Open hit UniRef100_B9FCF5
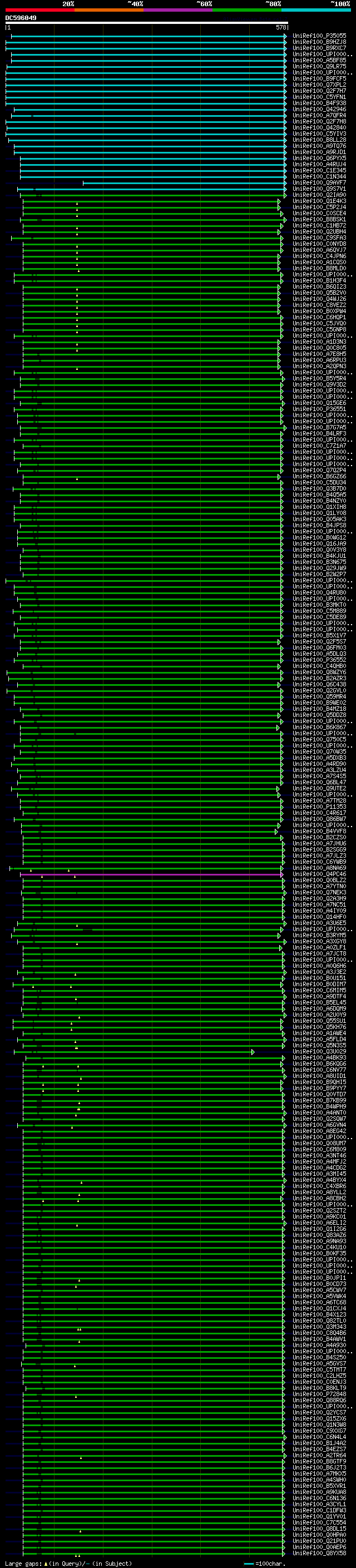Screen dimensions: 356x1568 point(319,78)
